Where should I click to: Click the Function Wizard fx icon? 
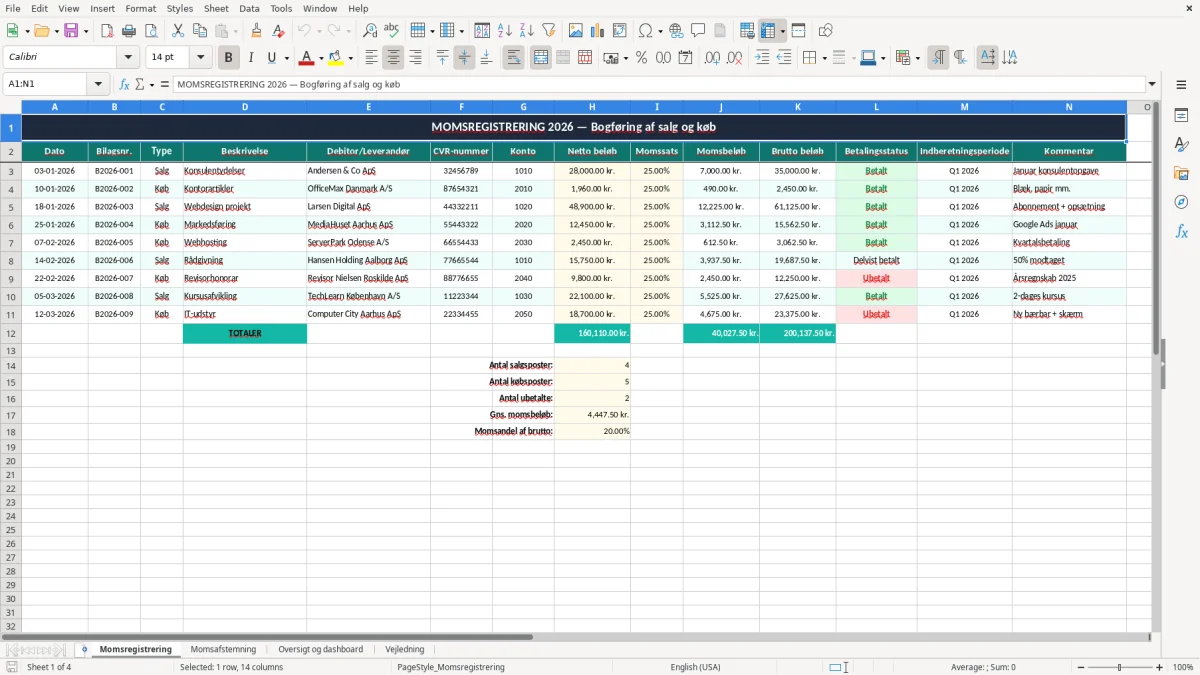coord(125,84)
